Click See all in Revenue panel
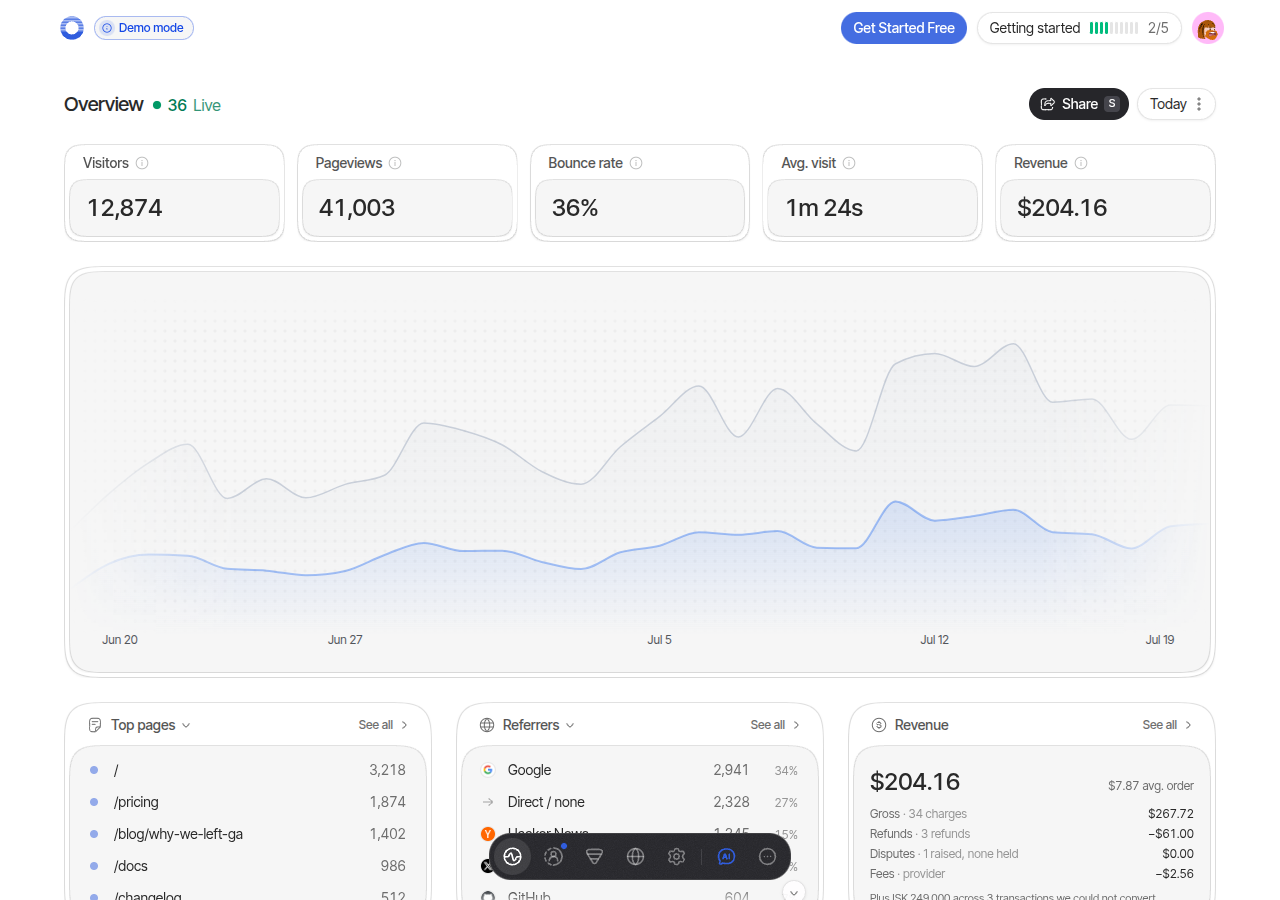The height and width of the screenshot is (900, 1280). click(1168, 725)
